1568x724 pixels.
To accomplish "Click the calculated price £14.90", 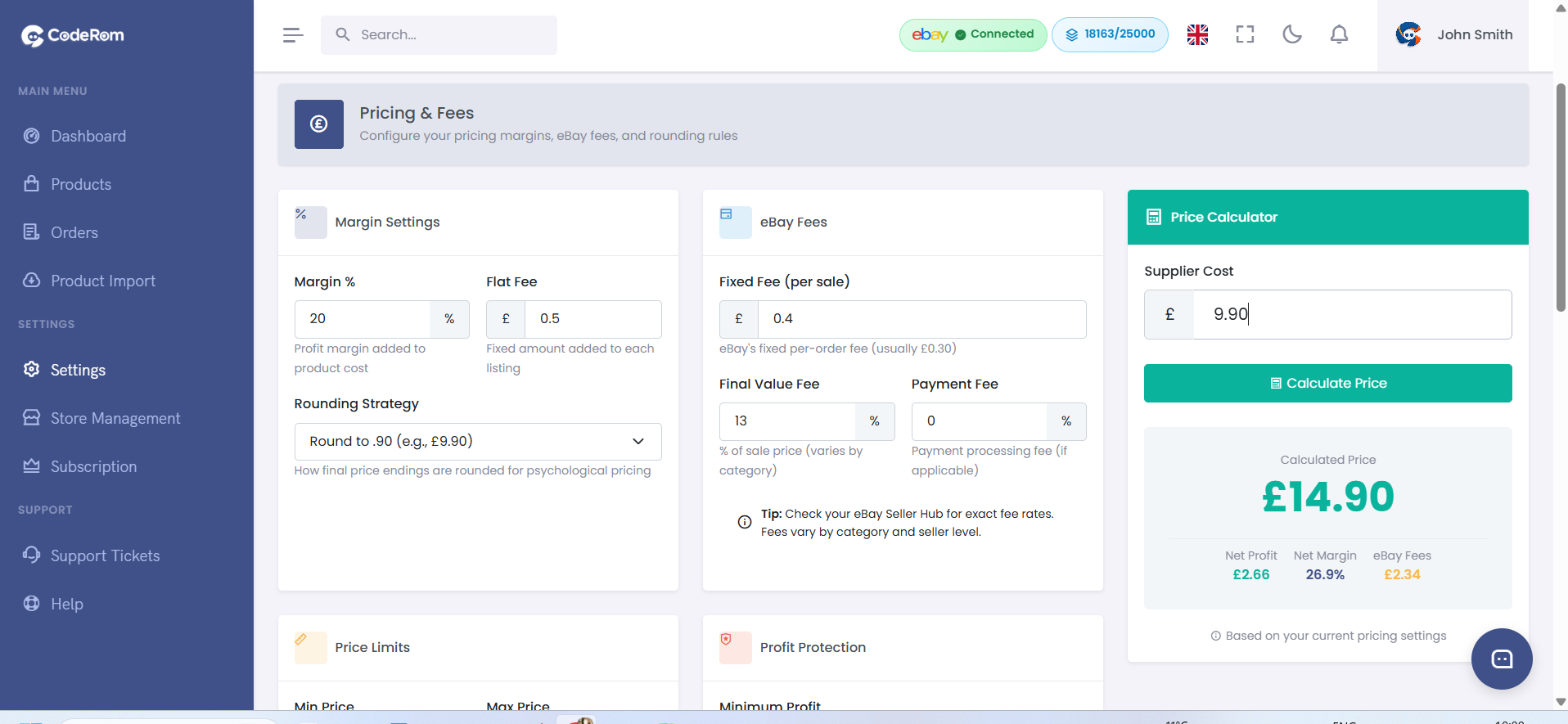I will [1327, 497].
